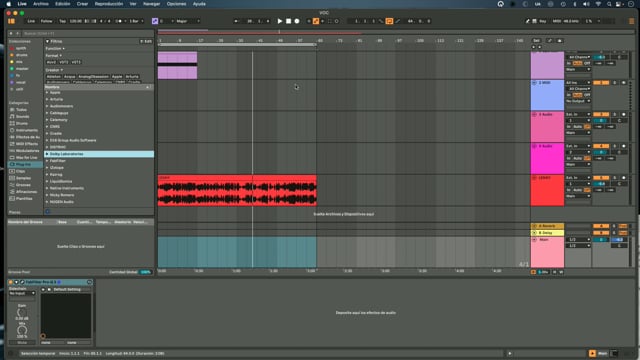Collapse the Filtros disclosure triangle

(47, 41)
